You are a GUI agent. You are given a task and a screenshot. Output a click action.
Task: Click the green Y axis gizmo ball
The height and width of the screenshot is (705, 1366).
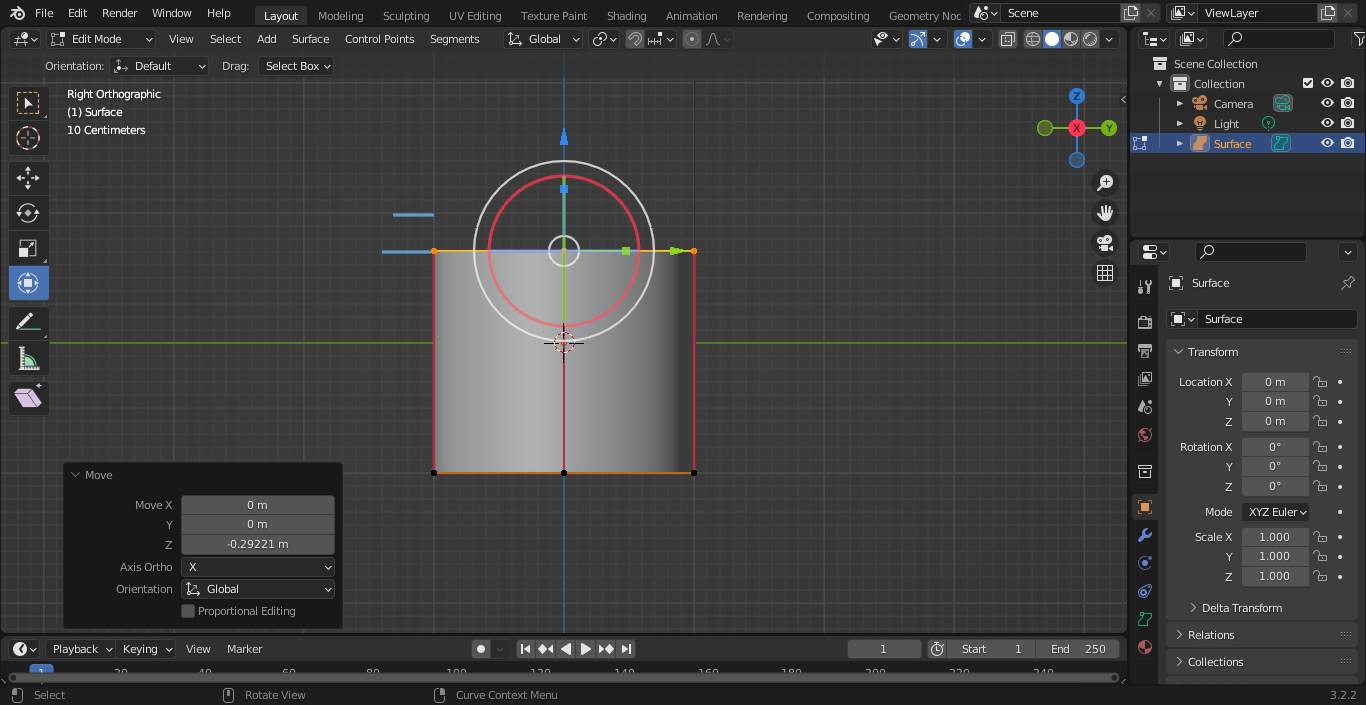(x=1109, y=128)
